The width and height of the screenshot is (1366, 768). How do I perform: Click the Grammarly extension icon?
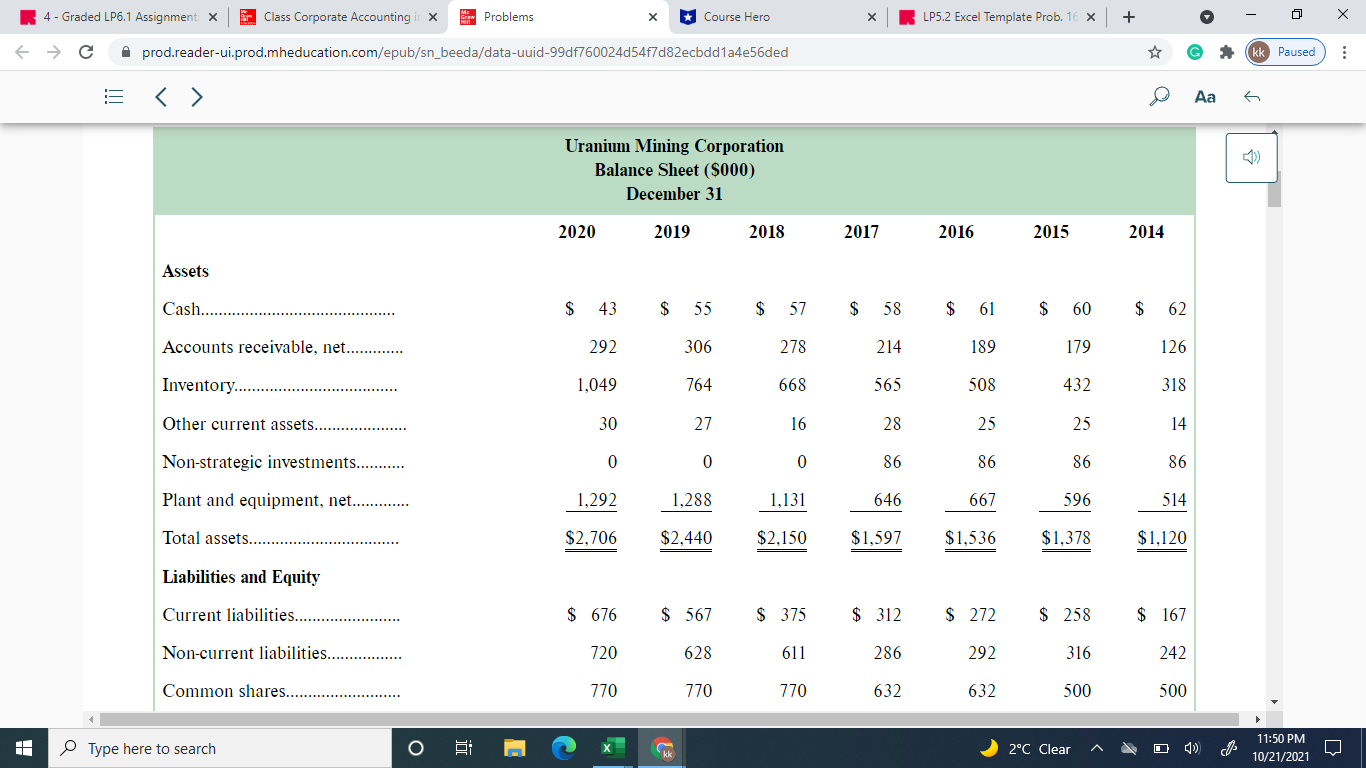click(x=1196, y=52)
